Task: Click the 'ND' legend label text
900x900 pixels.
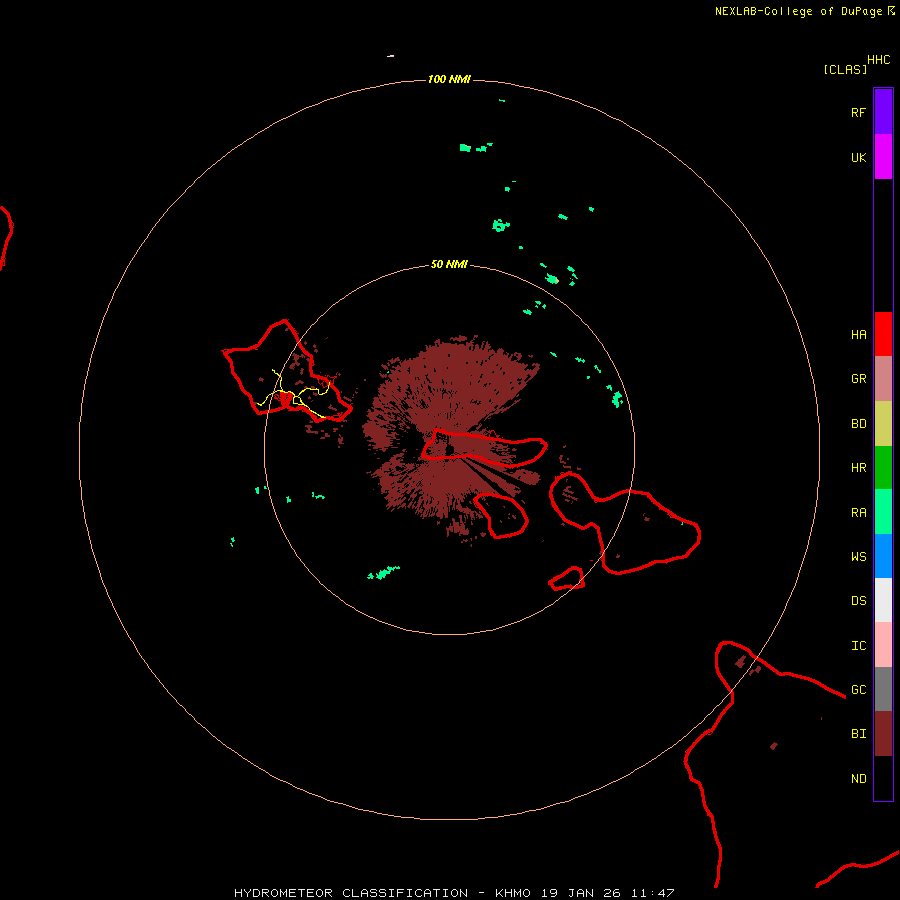Action: click(858, 779)
